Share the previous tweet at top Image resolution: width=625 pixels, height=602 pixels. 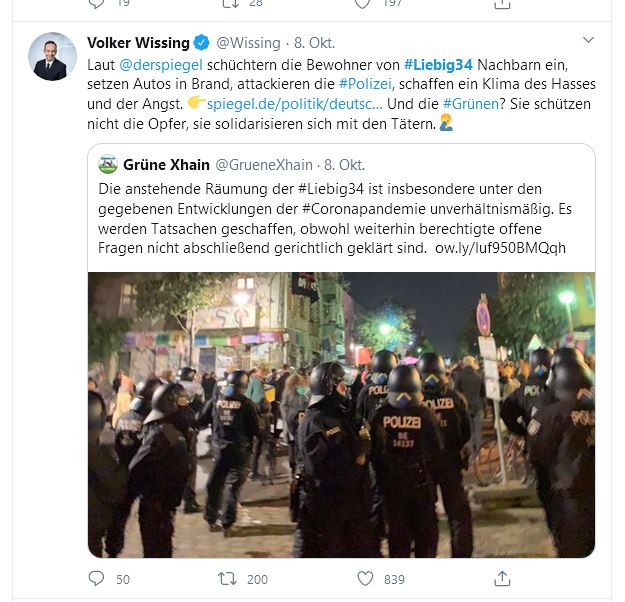coord(502,4)
